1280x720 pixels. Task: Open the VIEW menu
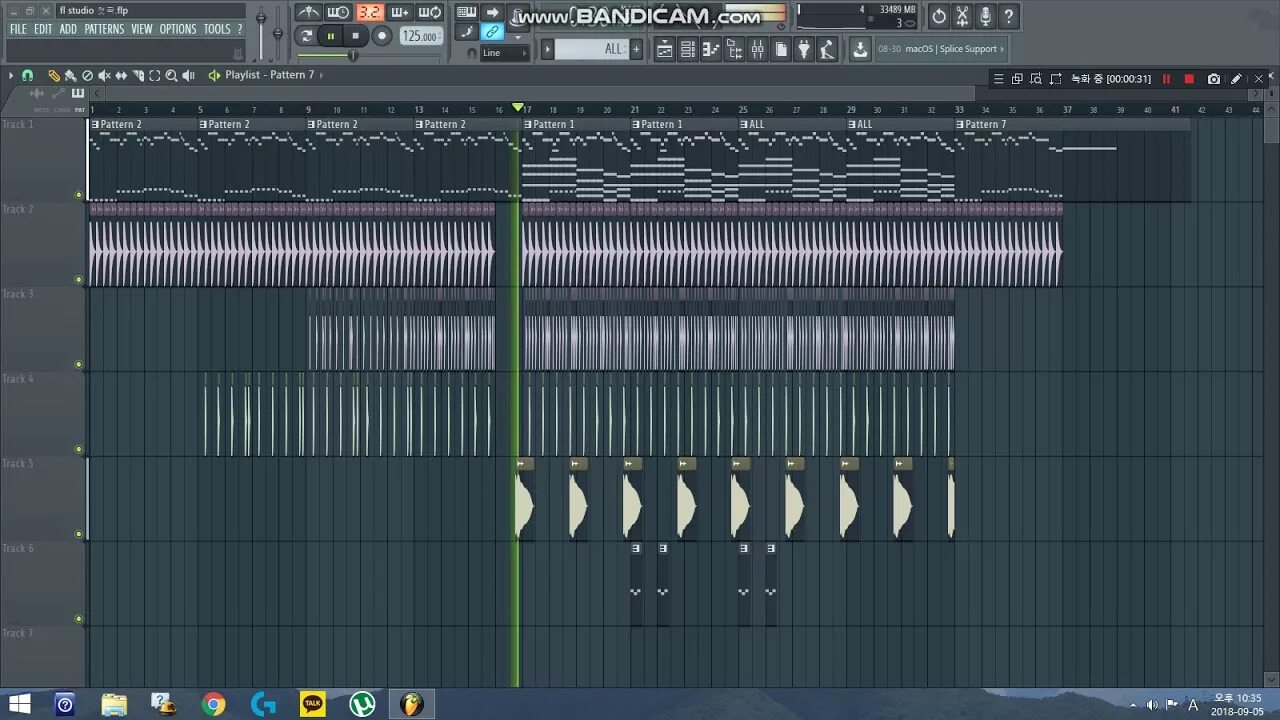142,29
